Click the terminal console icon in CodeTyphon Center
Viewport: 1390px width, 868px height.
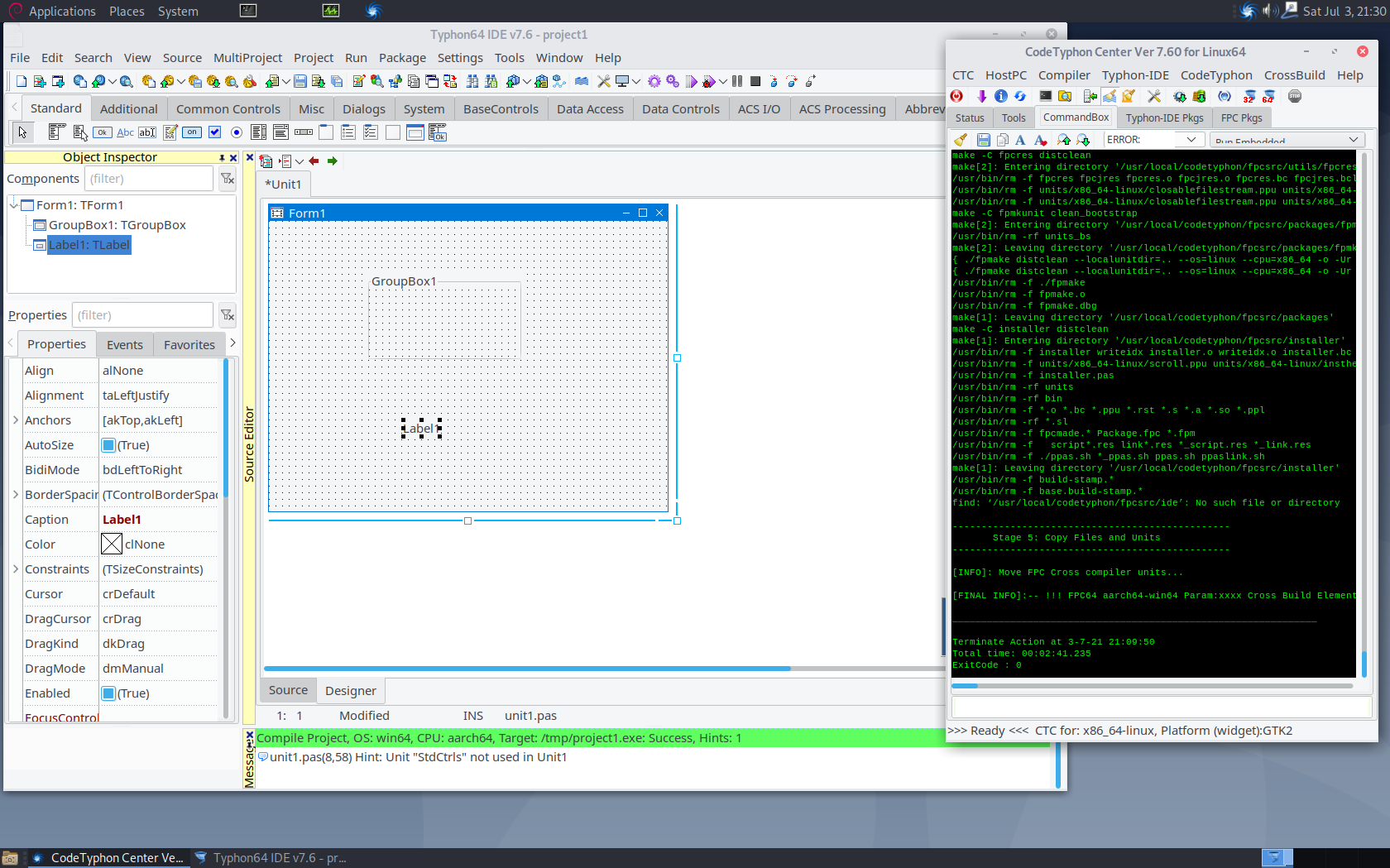point(1046,96)
